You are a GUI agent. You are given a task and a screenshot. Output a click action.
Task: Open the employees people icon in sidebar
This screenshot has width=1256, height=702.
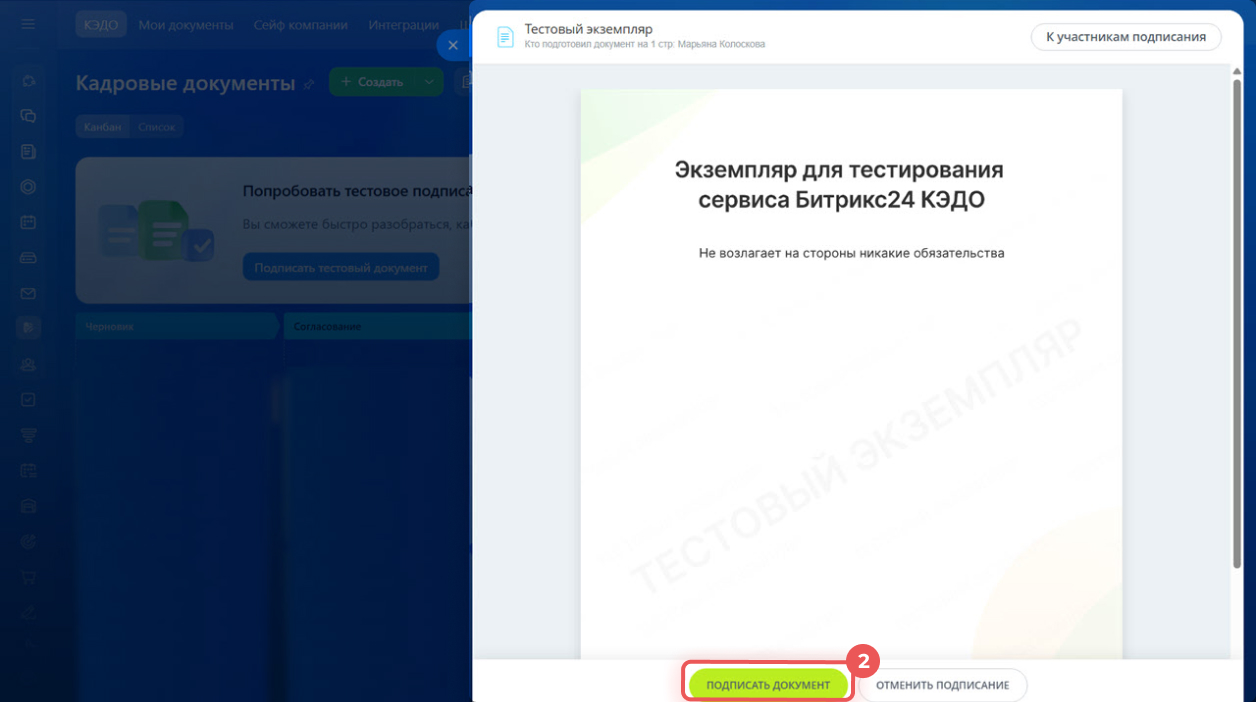click(x=28, y=364)
